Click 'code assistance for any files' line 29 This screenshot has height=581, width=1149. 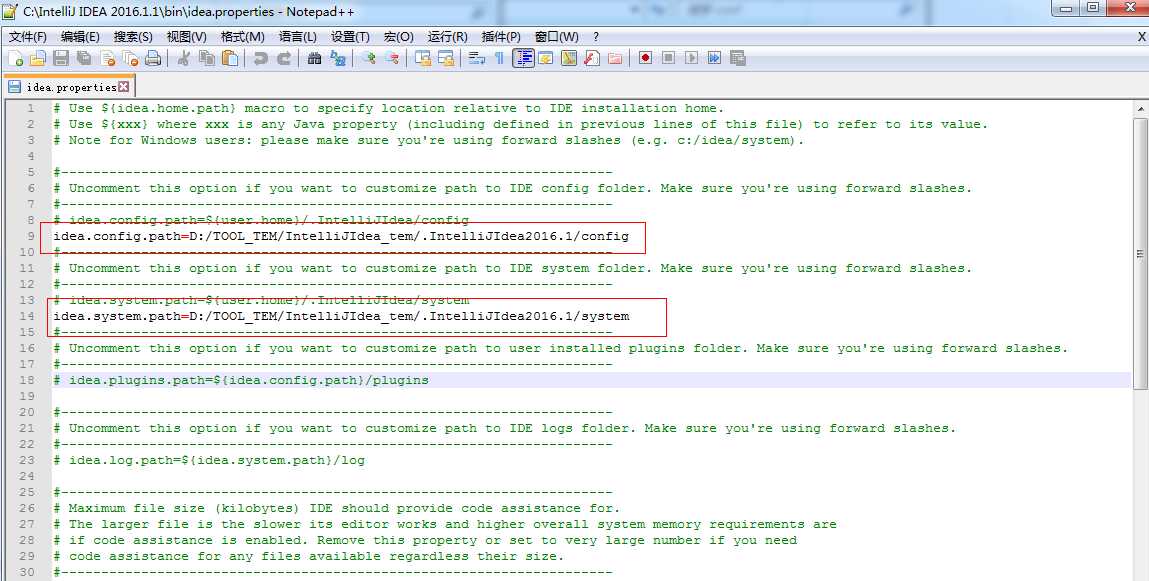309,556
